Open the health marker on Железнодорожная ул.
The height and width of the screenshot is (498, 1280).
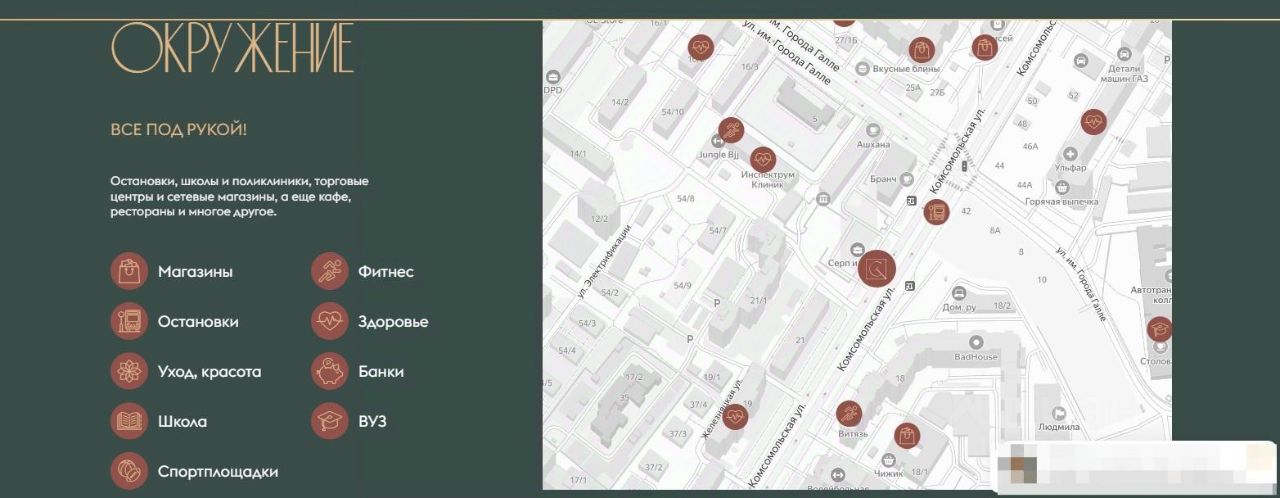[735, 416]
